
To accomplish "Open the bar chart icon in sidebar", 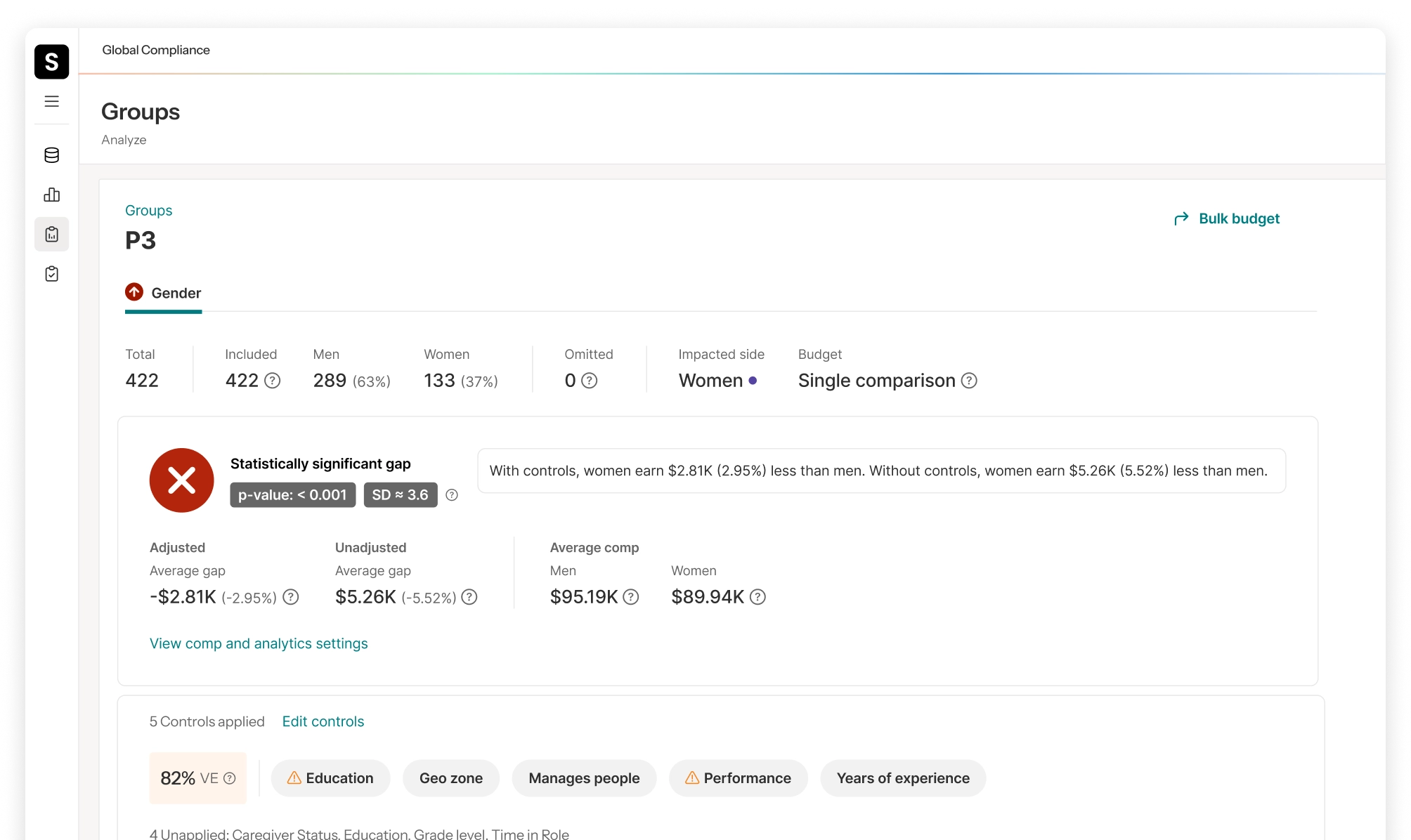I will point(52,195).
